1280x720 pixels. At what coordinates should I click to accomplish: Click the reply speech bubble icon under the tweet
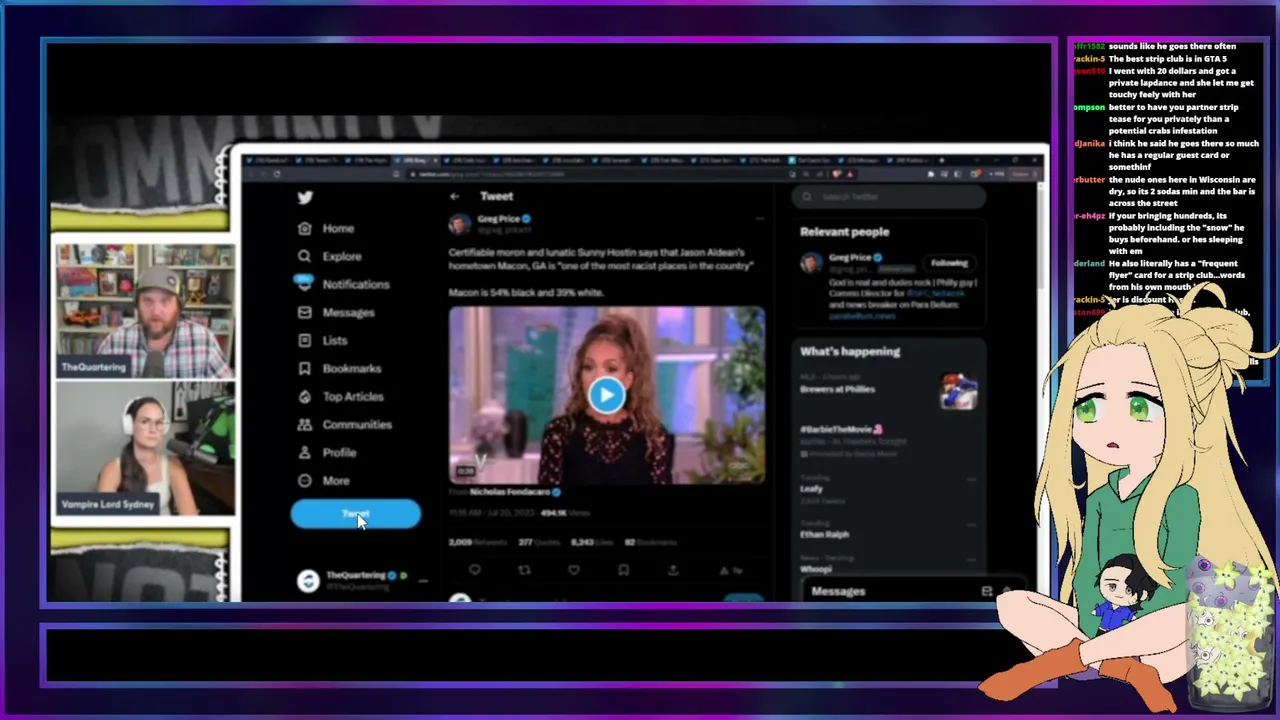tap(475, 570)
